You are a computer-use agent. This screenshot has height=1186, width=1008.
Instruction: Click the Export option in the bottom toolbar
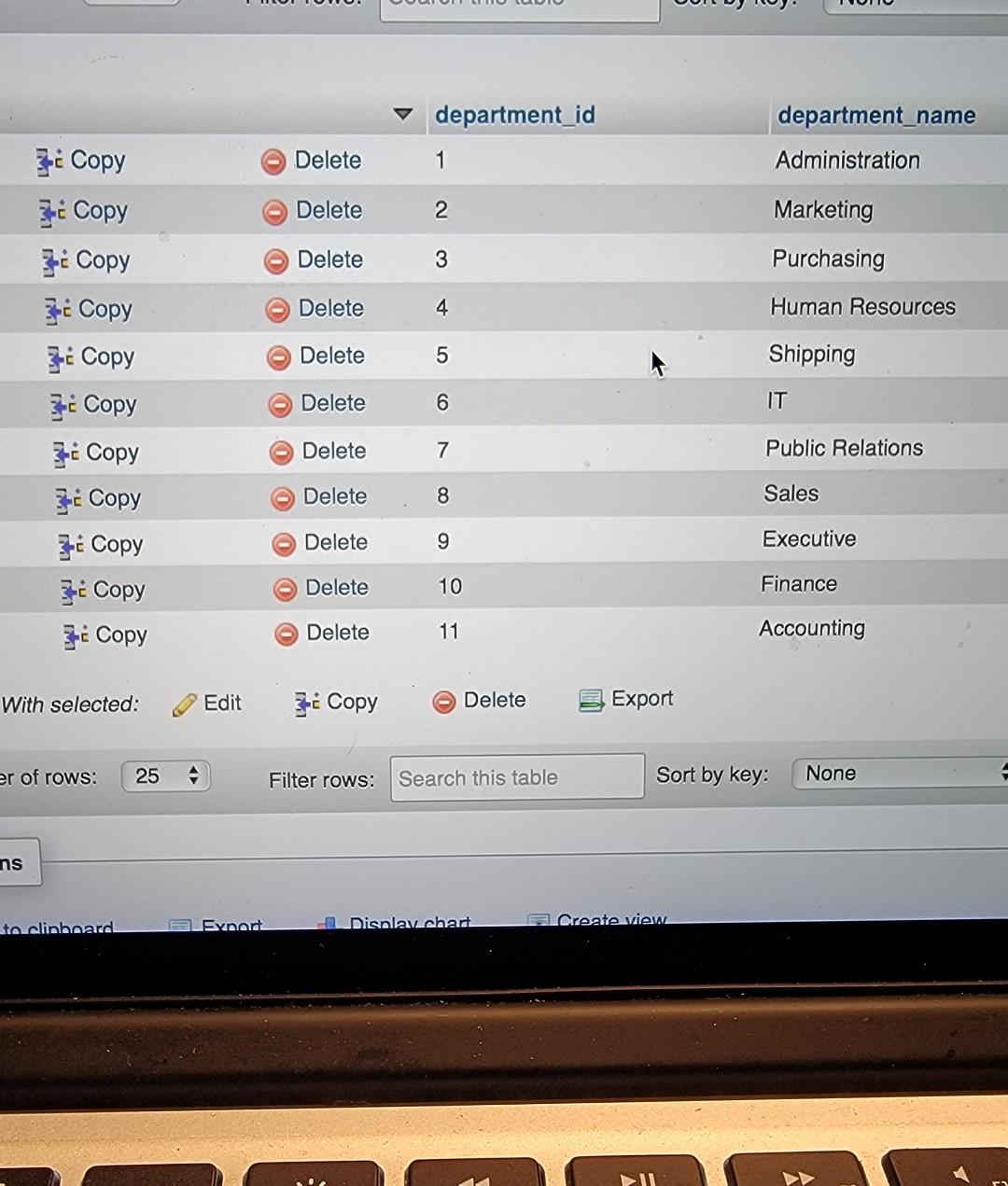coord(217,924)
